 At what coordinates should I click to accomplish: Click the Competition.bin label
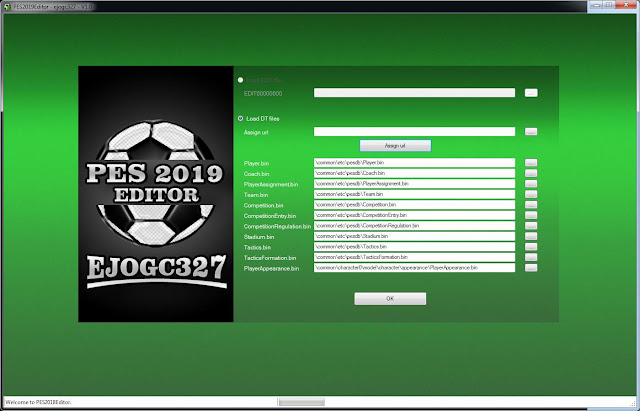pyautogui.click(x=264, y=205)
